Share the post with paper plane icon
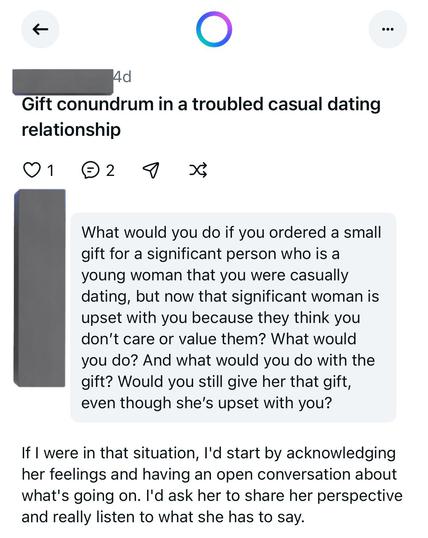 pos(151,170)
